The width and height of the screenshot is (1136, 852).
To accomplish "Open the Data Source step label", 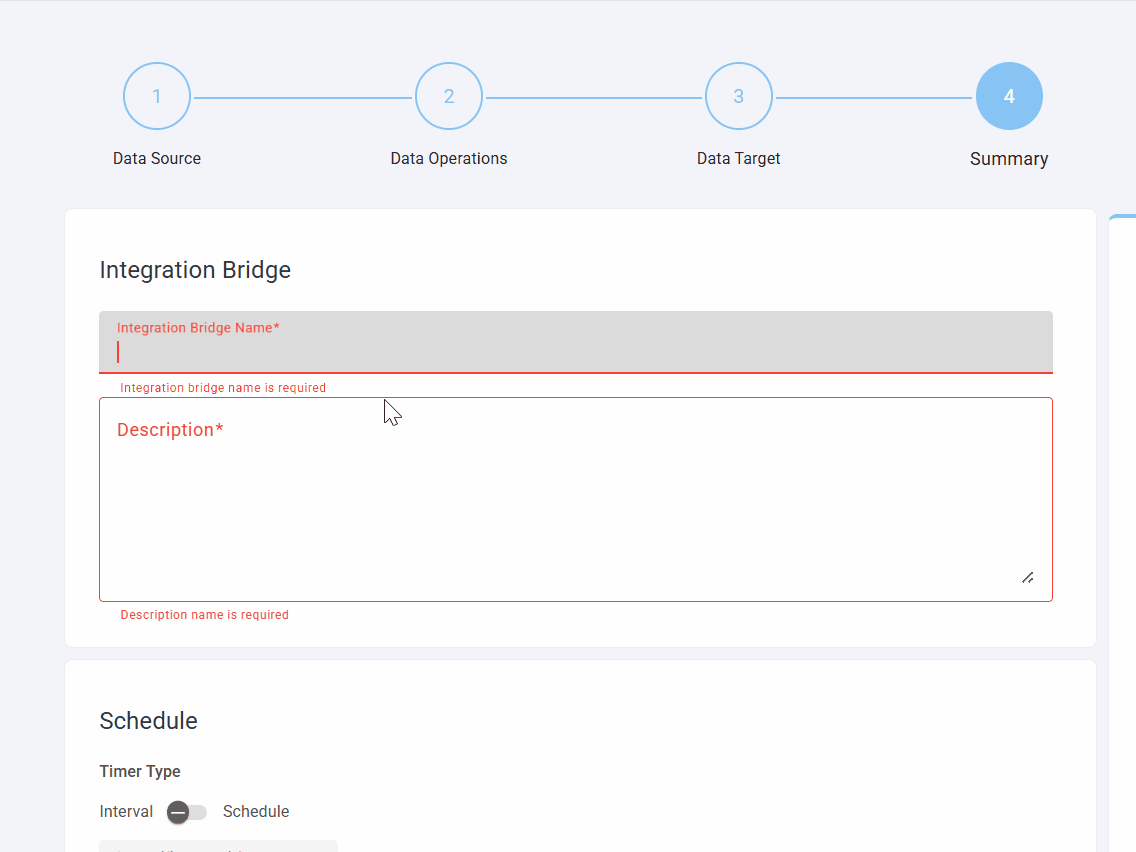I will [157, 158].
